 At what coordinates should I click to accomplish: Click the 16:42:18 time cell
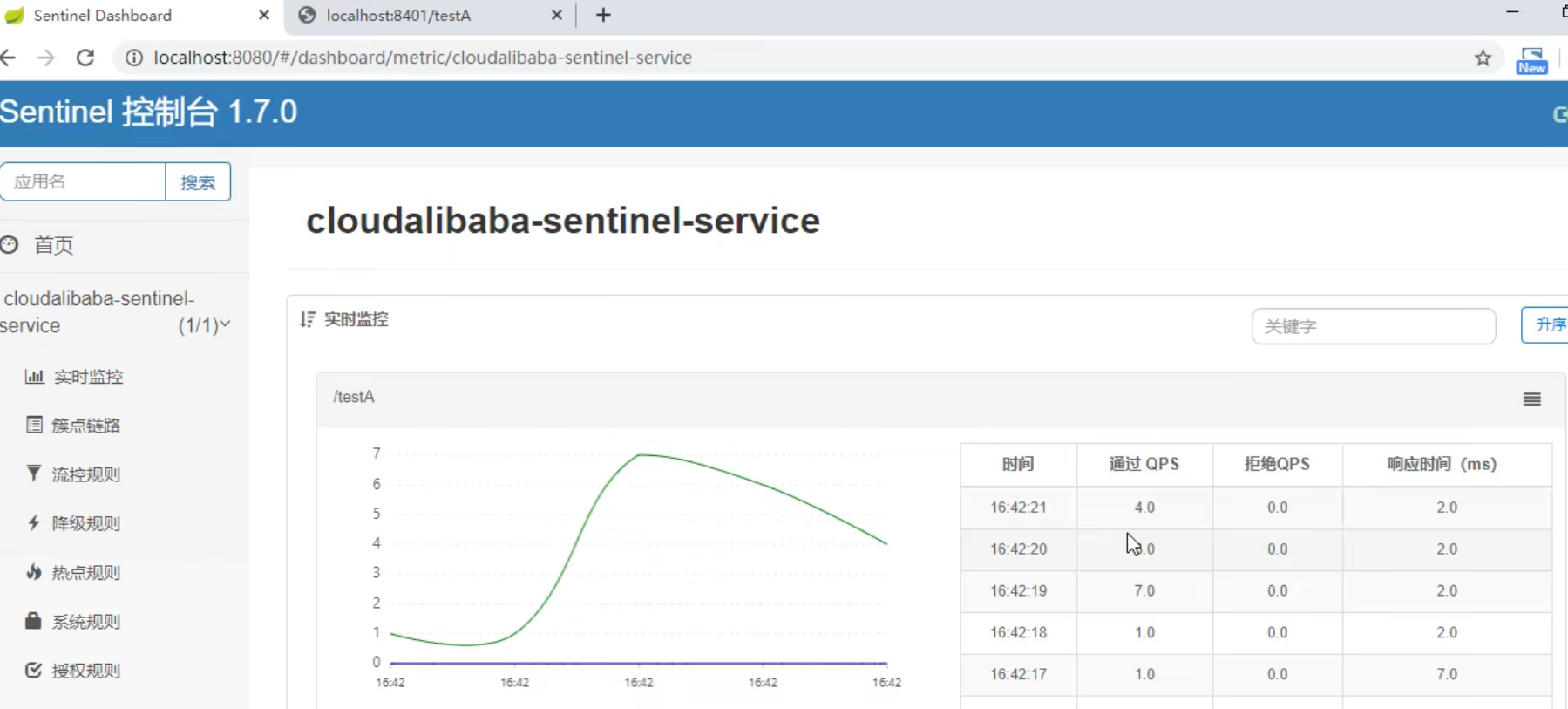1018,632
